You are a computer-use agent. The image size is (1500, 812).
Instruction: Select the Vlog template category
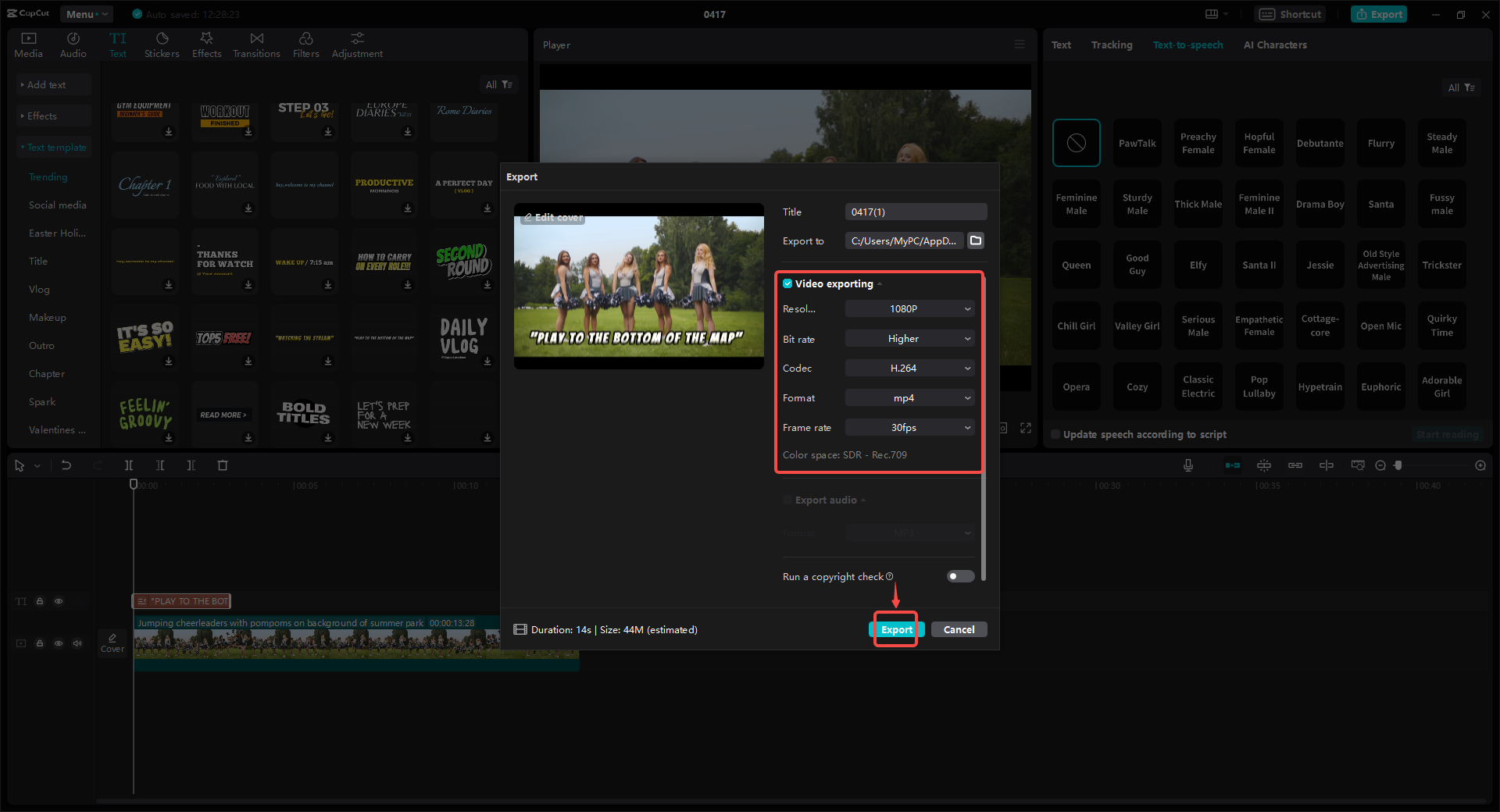point(39,289)
